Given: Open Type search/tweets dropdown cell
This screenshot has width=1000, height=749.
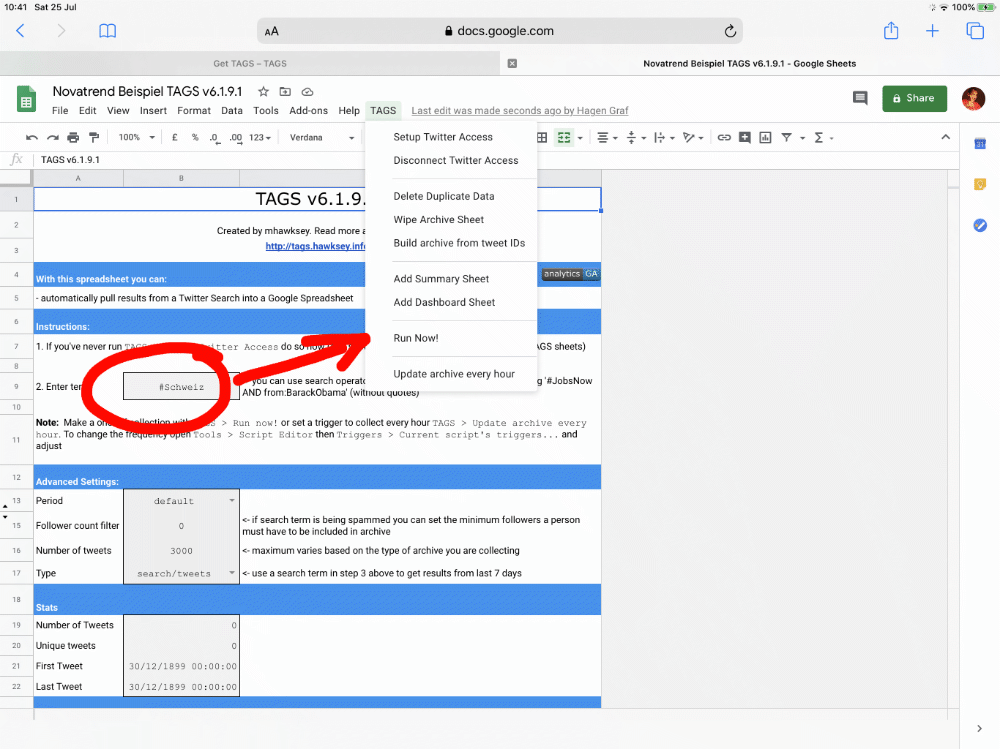Looking at the screenshot, I should pyautogui.click(x=181, y=573).
